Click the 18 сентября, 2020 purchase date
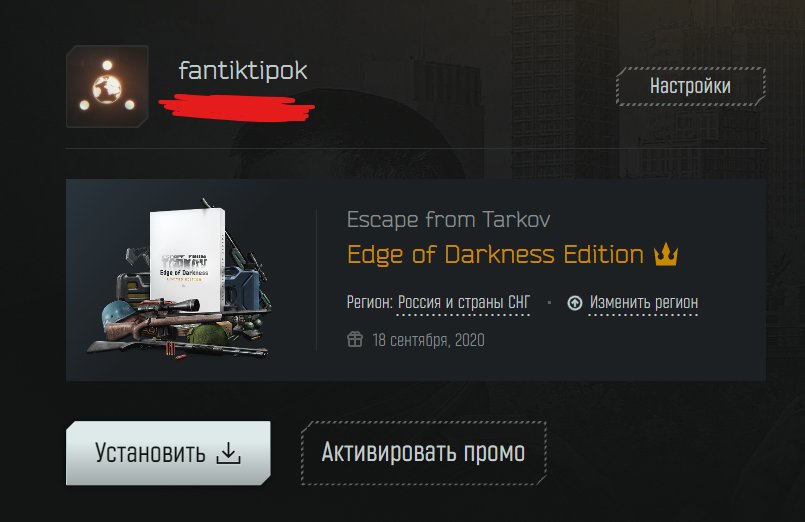The width and height of the screenshot is (805, 522). point(429,340)
